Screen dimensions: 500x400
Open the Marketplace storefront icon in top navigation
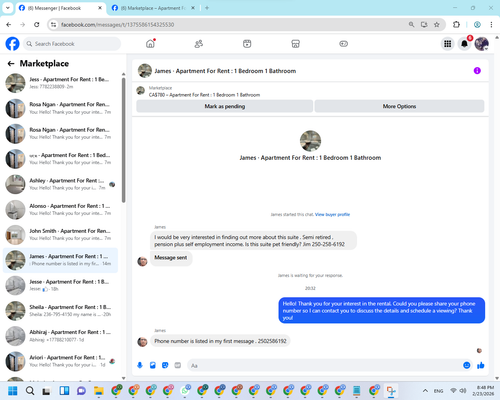[x=295, y=44]
